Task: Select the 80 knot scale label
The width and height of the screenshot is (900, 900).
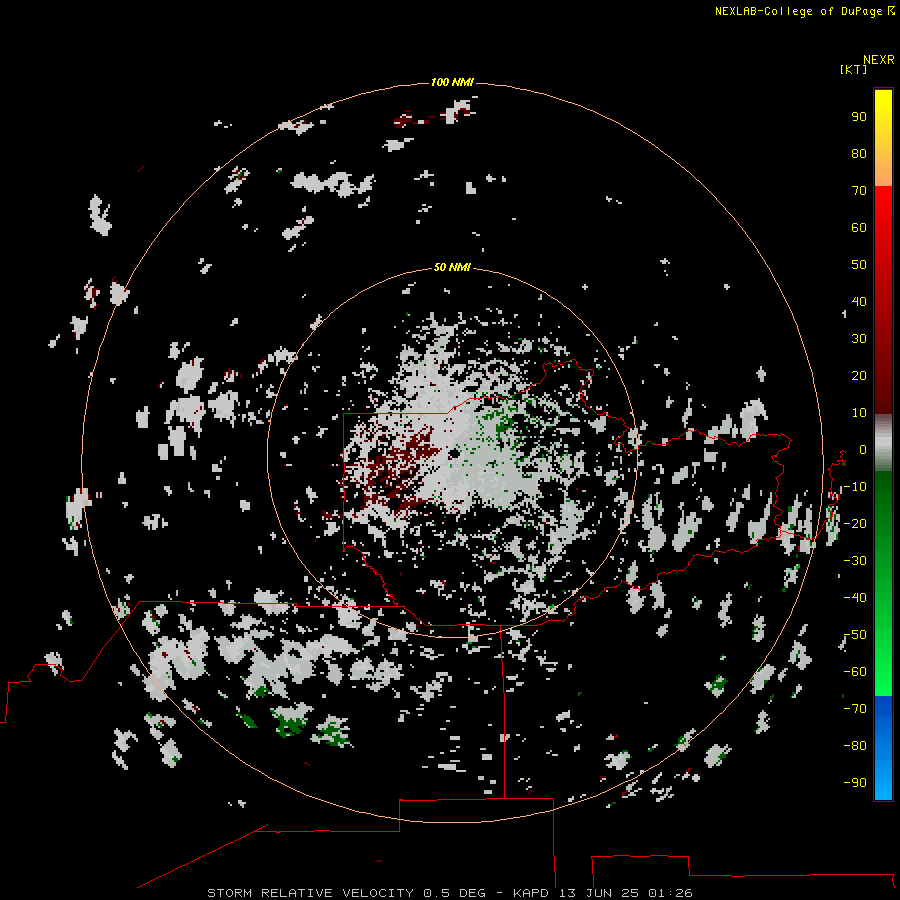Action: pos(859,153)
